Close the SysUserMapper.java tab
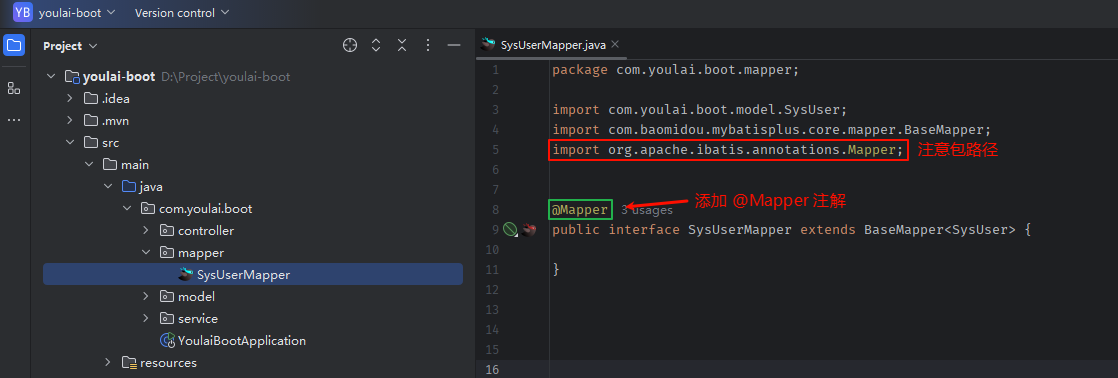 point(615,44)
